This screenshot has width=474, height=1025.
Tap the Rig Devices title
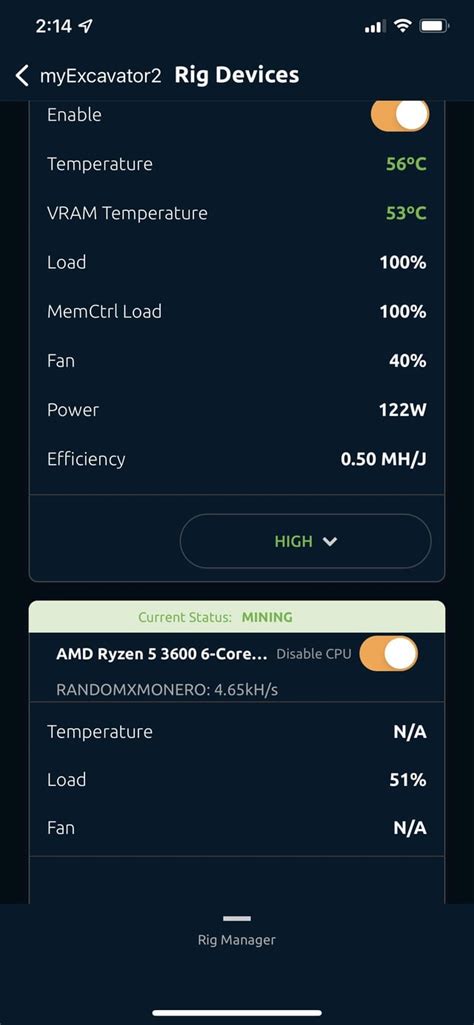[x=237, y=75]
